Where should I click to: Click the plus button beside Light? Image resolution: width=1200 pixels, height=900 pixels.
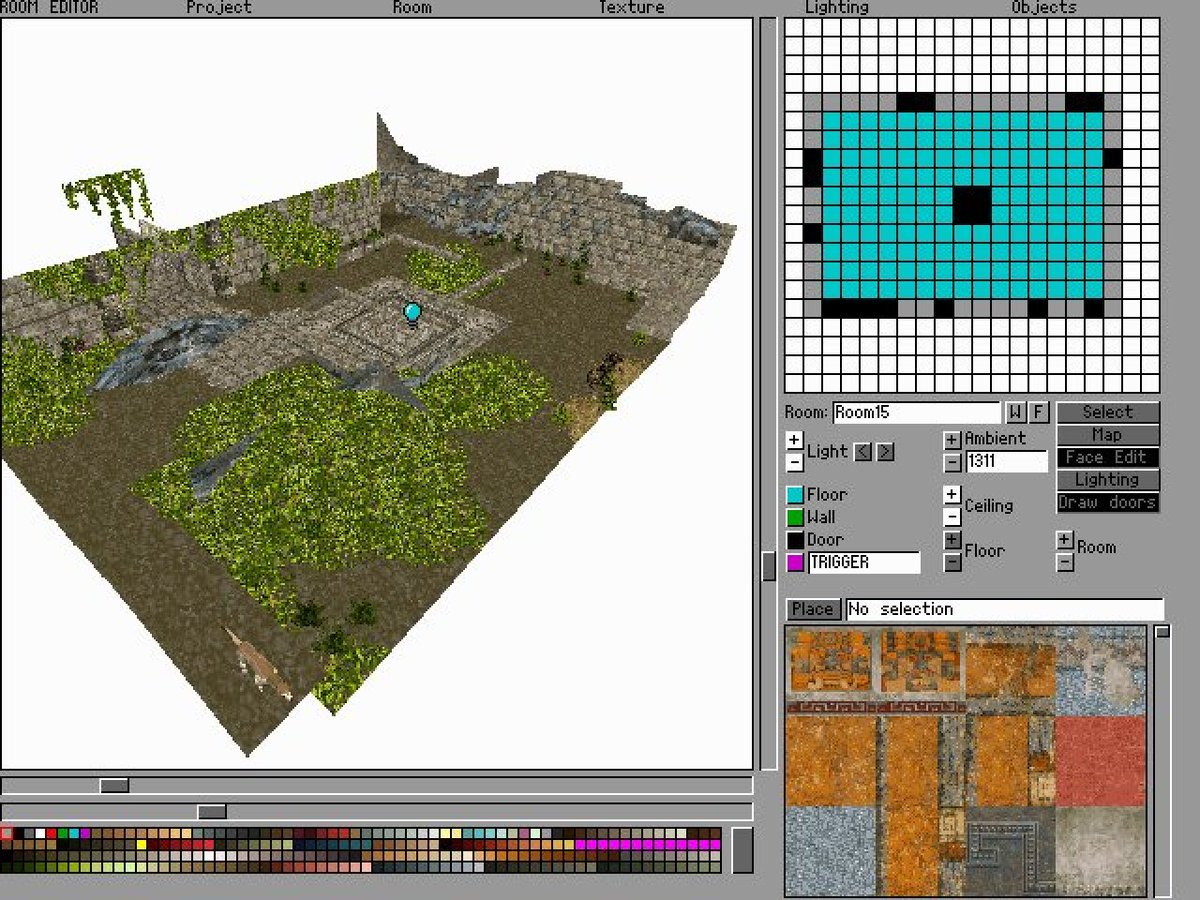click(794, 440)
